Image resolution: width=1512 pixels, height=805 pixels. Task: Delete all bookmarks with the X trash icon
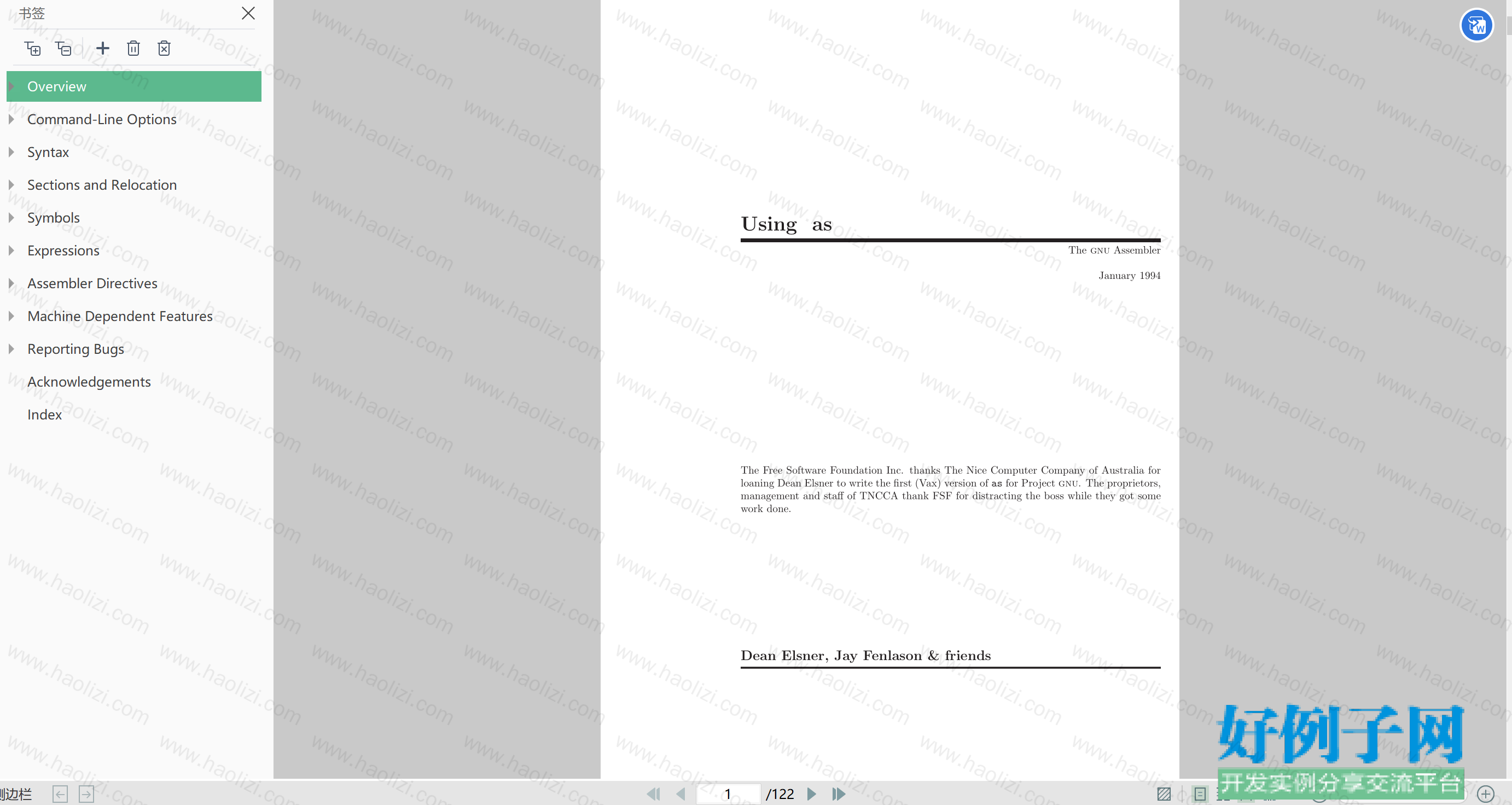(x=164, y=48)
